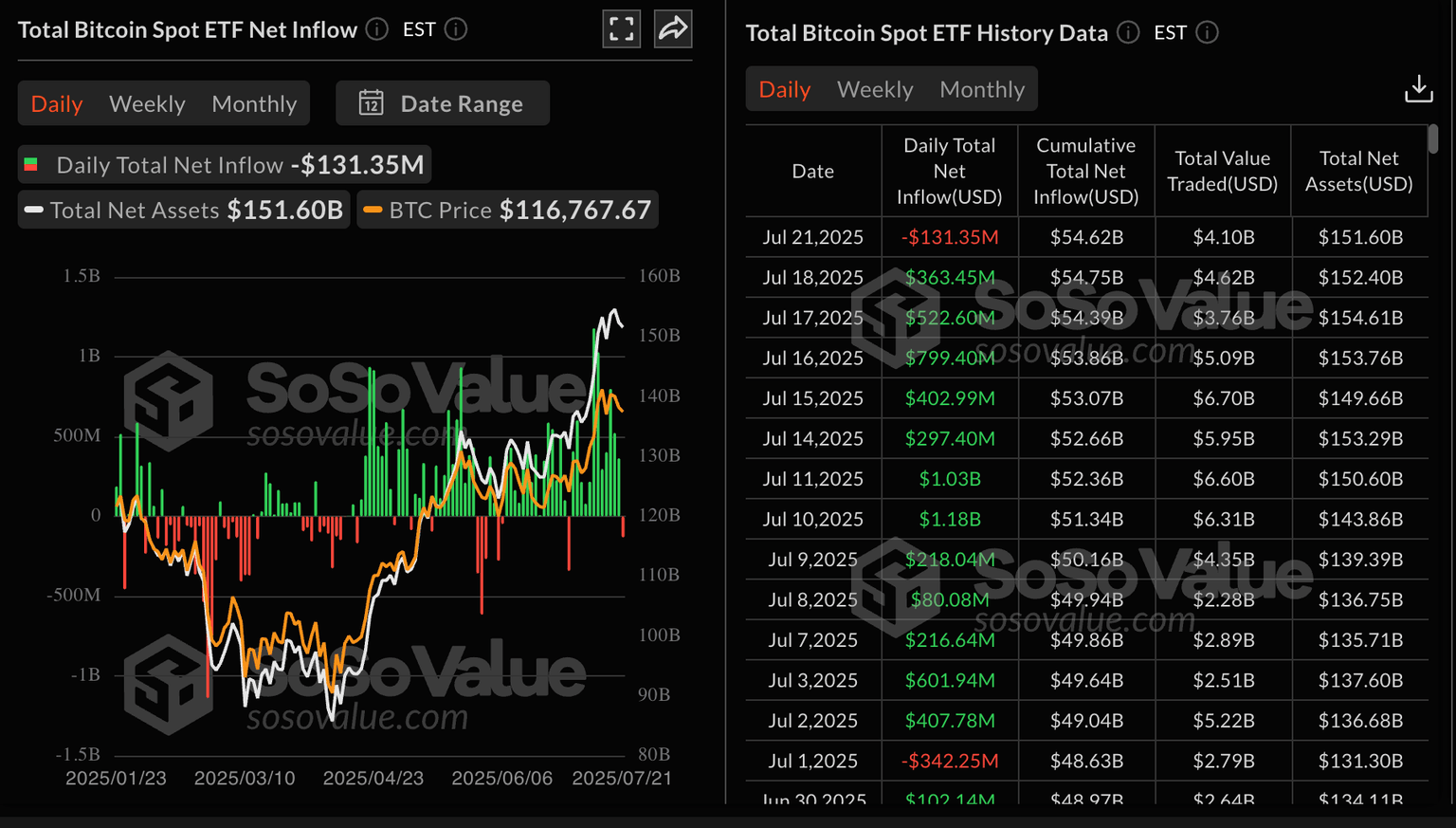Click the history table scrollbar thumb
The width and height of the screenshot is (1456, 828).
(1432, 139)
